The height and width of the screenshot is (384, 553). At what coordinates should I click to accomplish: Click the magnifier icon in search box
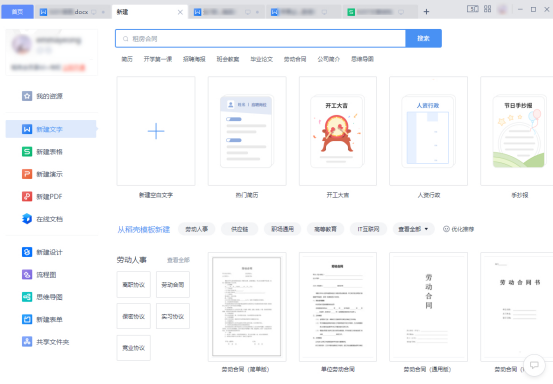(126, 38)
